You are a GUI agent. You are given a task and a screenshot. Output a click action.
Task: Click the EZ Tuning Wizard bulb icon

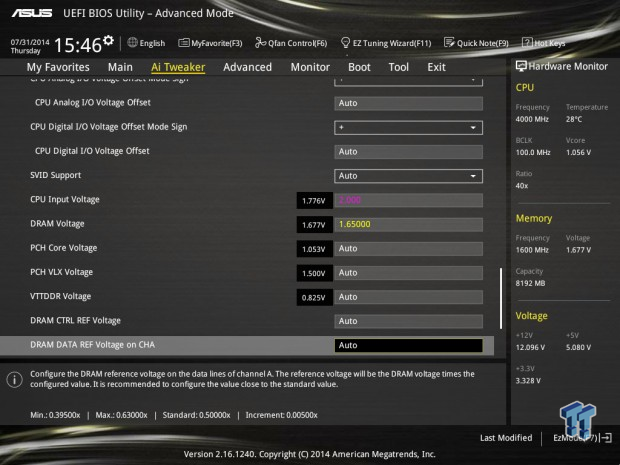click(x=345, y=42)
